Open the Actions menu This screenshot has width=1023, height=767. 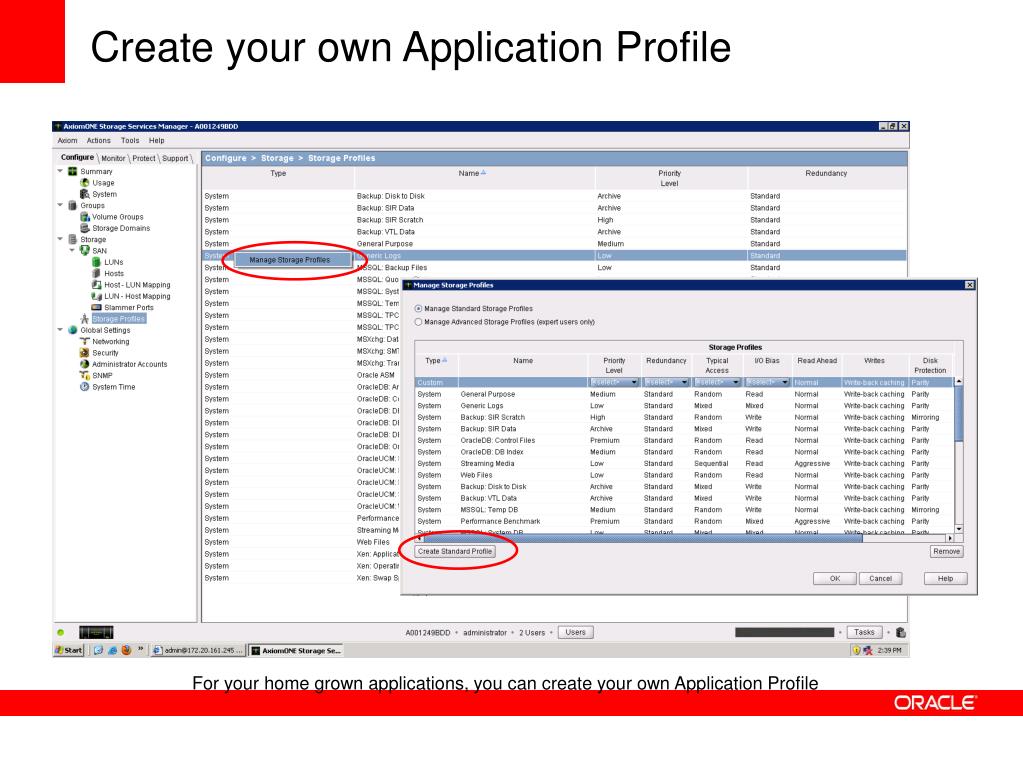pyautogui.click(x=99, y=140)
